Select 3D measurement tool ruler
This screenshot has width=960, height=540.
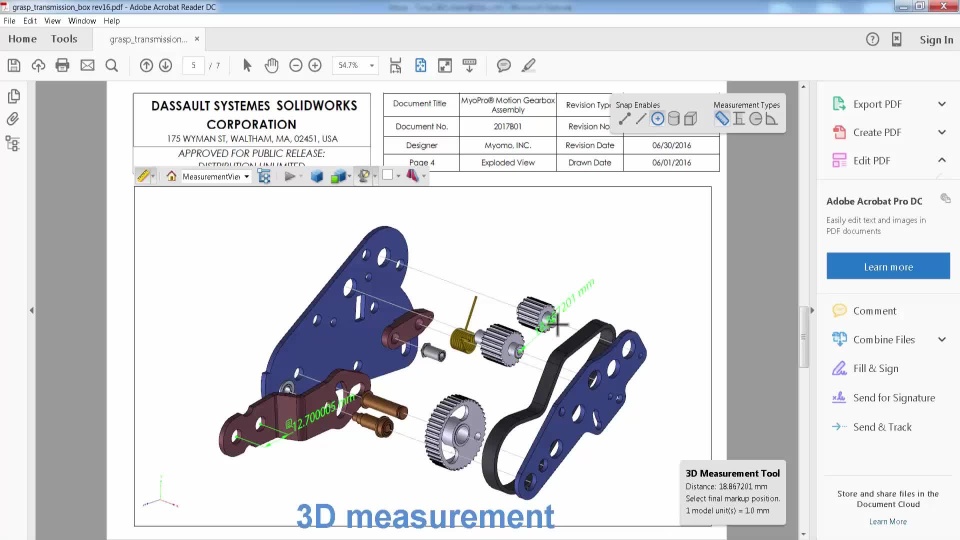(x=143, y=176)
